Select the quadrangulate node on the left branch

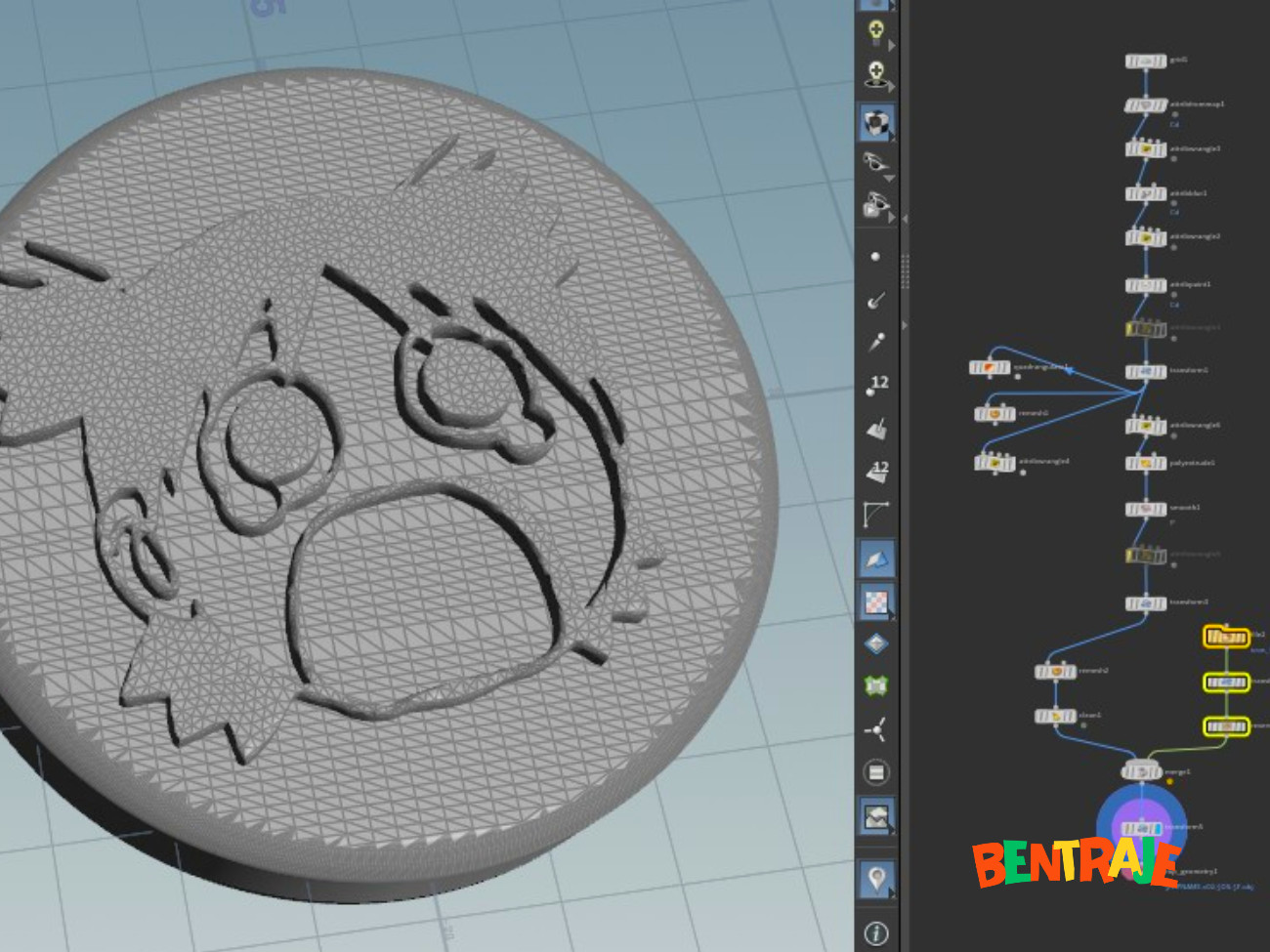pyautogui.click(x=989, y=367)
